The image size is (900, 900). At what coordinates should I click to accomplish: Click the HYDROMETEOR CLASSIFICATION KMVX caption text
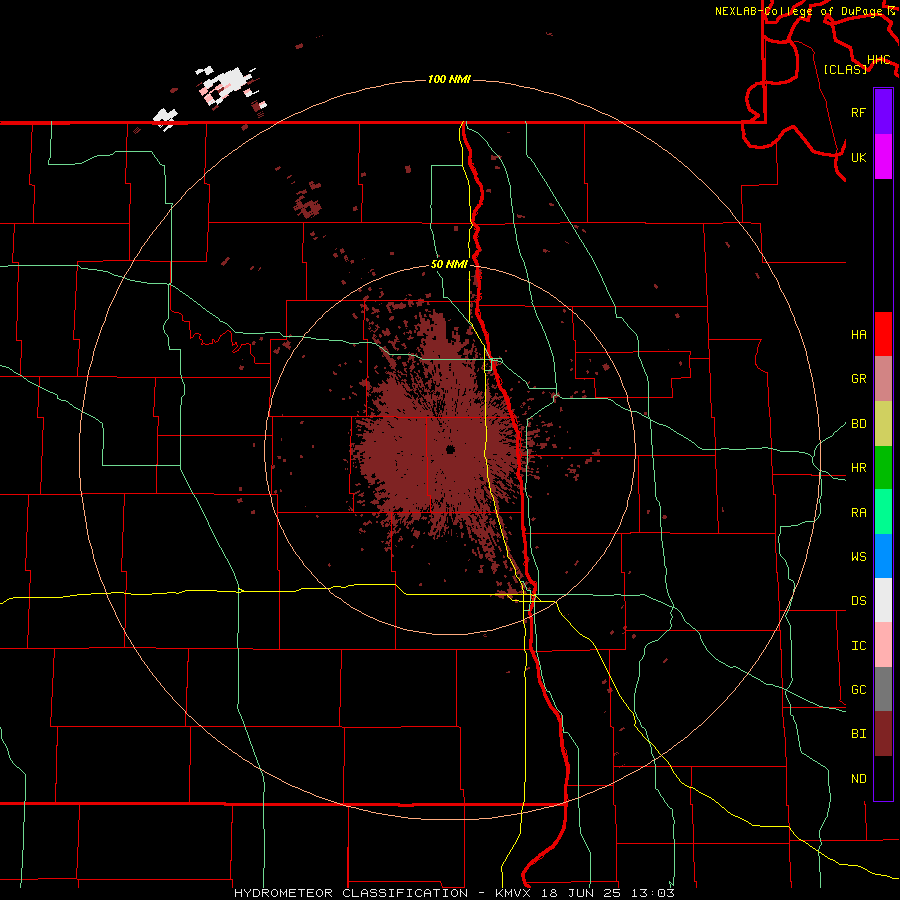tap(454, 893)
